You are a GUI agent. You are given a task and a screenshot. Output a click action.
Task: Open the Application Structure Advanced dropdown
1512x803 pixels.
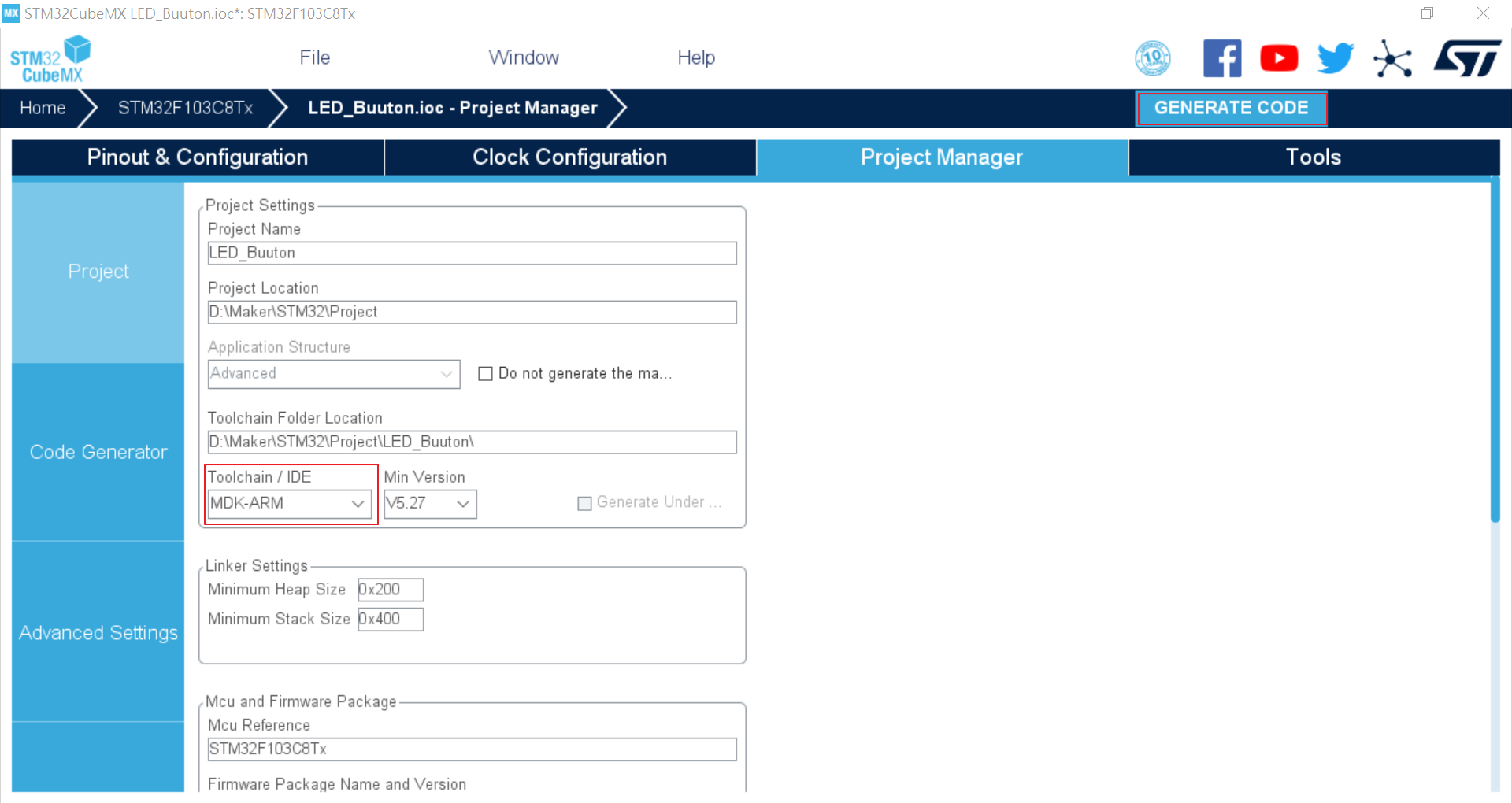pyautogui.click(x=334, y=374)
